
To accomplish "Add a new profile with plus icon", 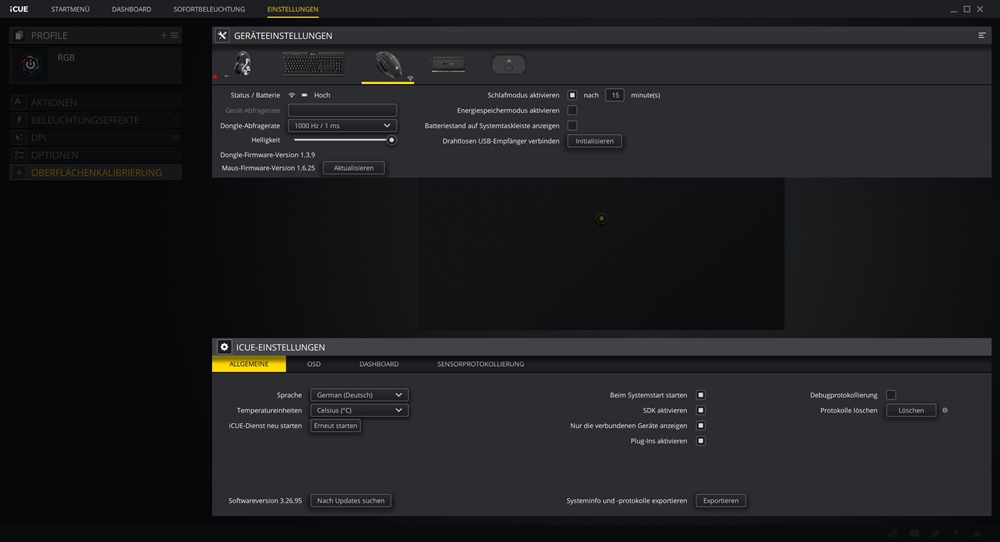I will (163, 36).
